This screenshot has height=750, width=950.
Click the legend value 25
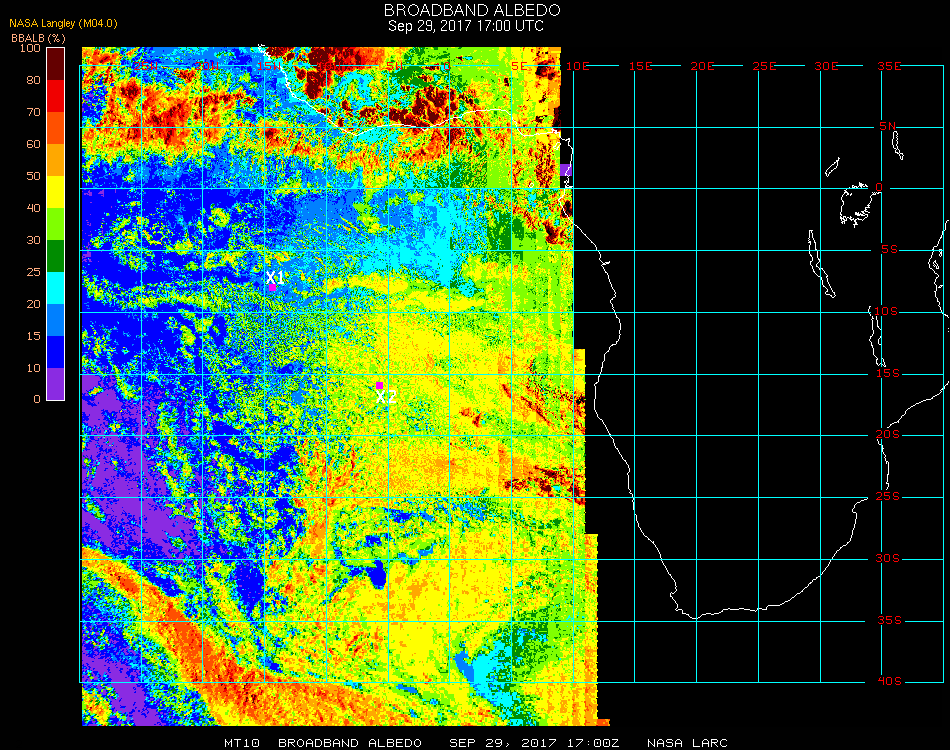point(33,272)
